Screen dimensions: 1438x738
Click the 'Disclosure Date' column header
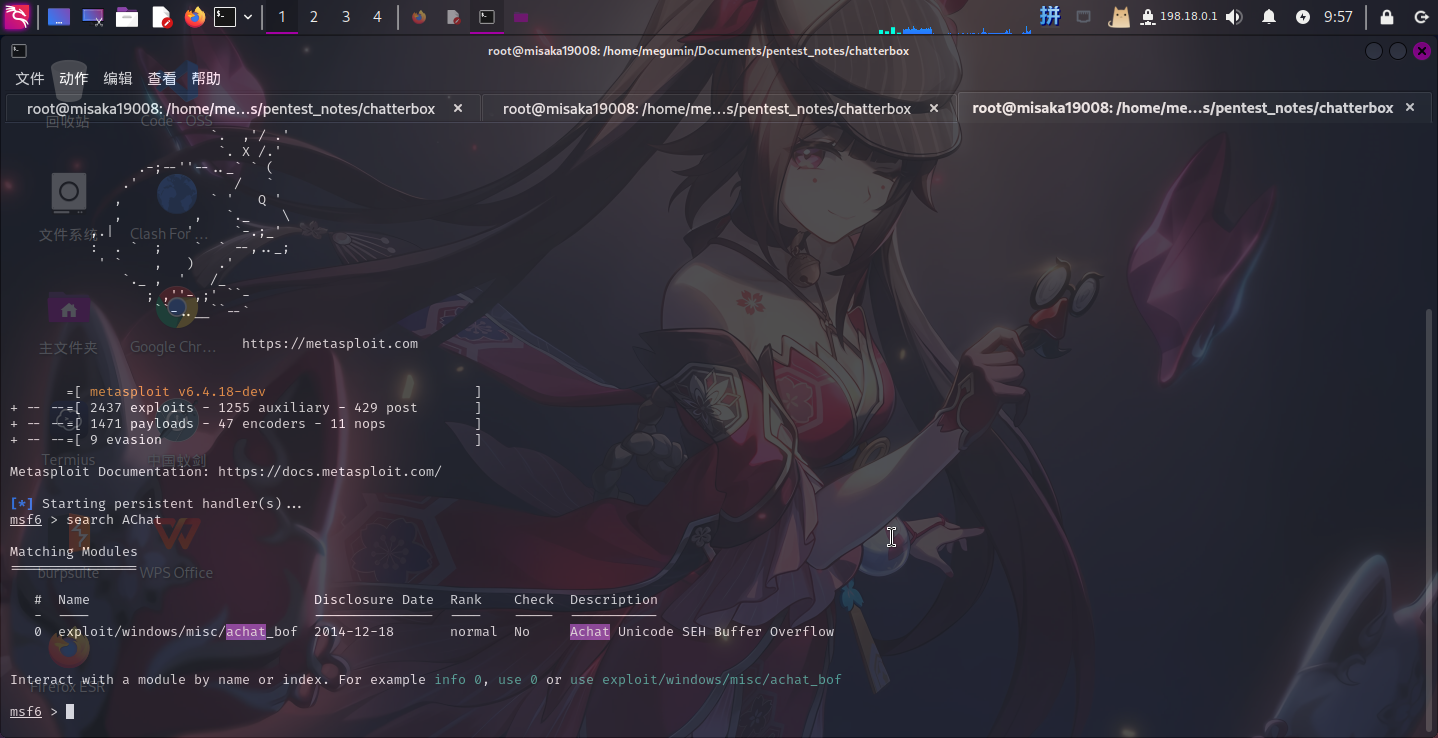374,599
